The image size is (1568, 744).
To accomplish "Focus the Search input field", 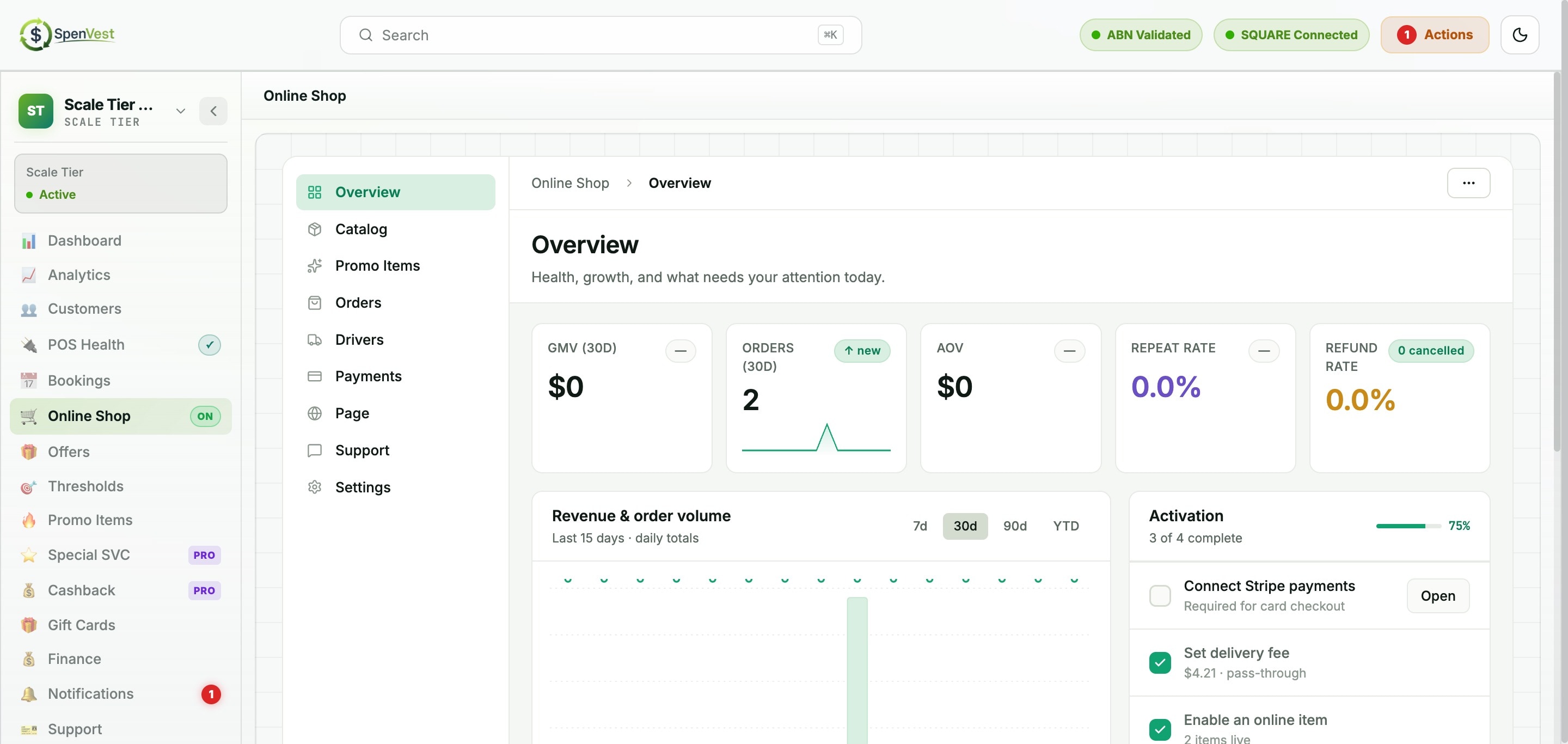I will coord(600,35).
